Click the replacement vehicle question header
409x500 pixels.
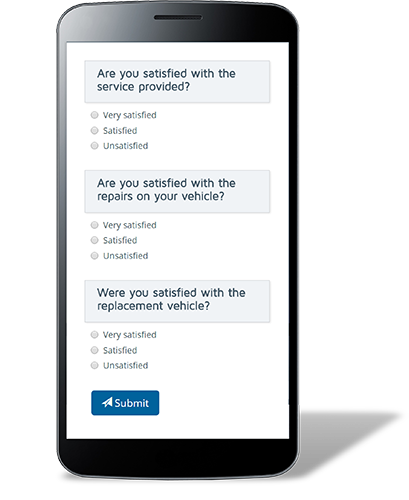(x=177, y=301)
